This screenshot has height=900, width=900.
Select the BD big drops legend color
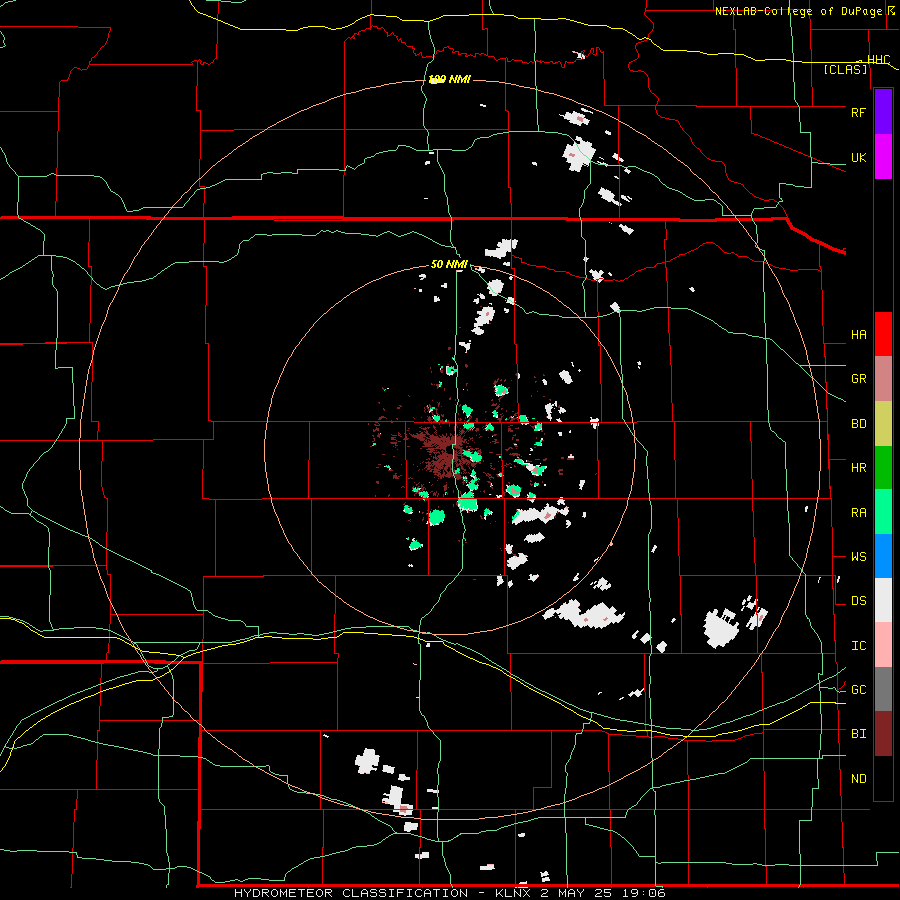click(883, 424)
